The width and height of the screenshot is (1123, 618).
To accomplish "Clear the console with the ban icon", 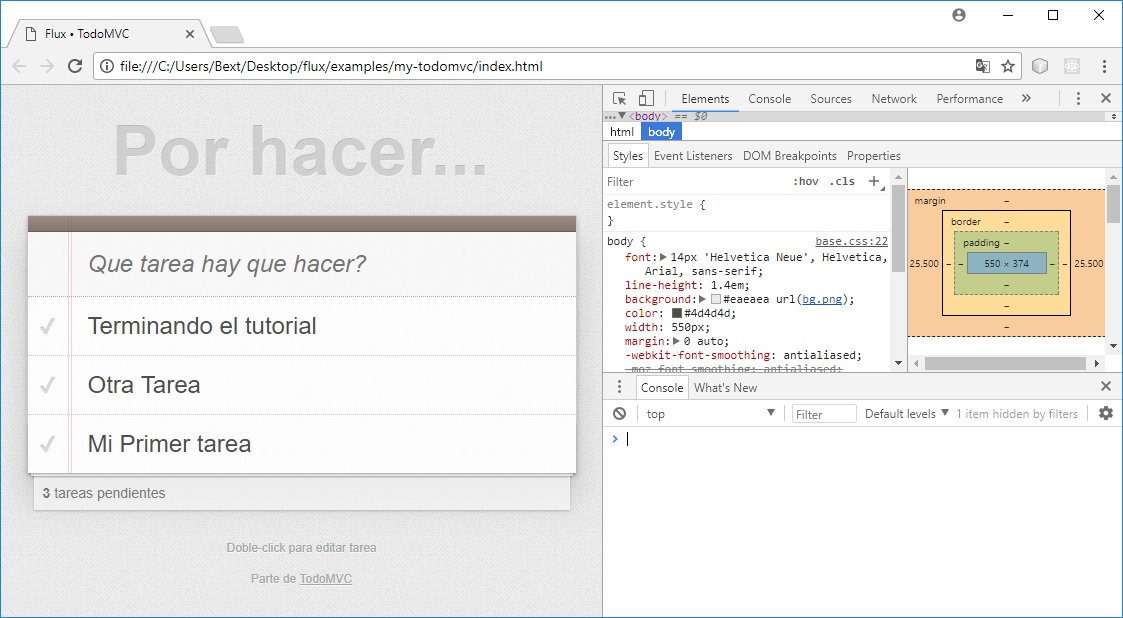I will coord(619,413).
